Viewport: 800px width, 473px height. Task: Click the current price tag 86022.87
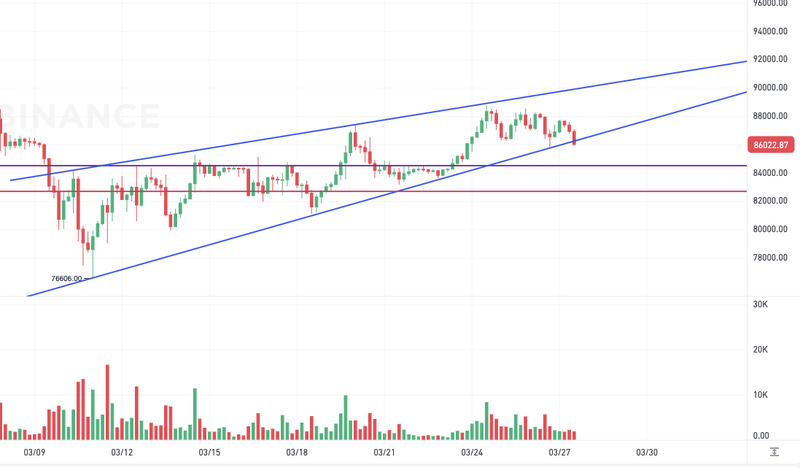(772, 145)
